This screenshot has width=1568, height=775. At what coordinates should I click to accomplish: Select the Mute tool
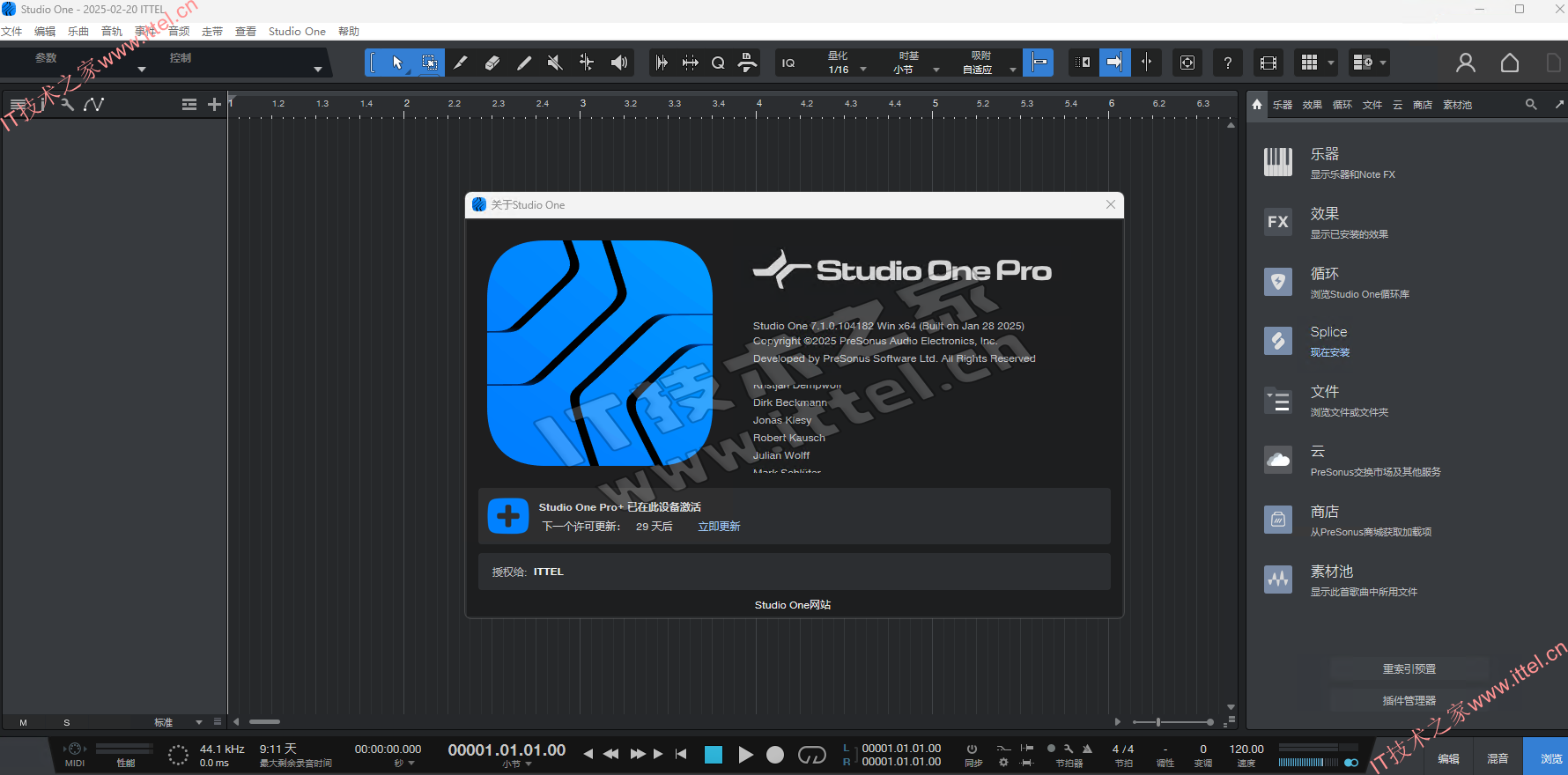(555, 63)
